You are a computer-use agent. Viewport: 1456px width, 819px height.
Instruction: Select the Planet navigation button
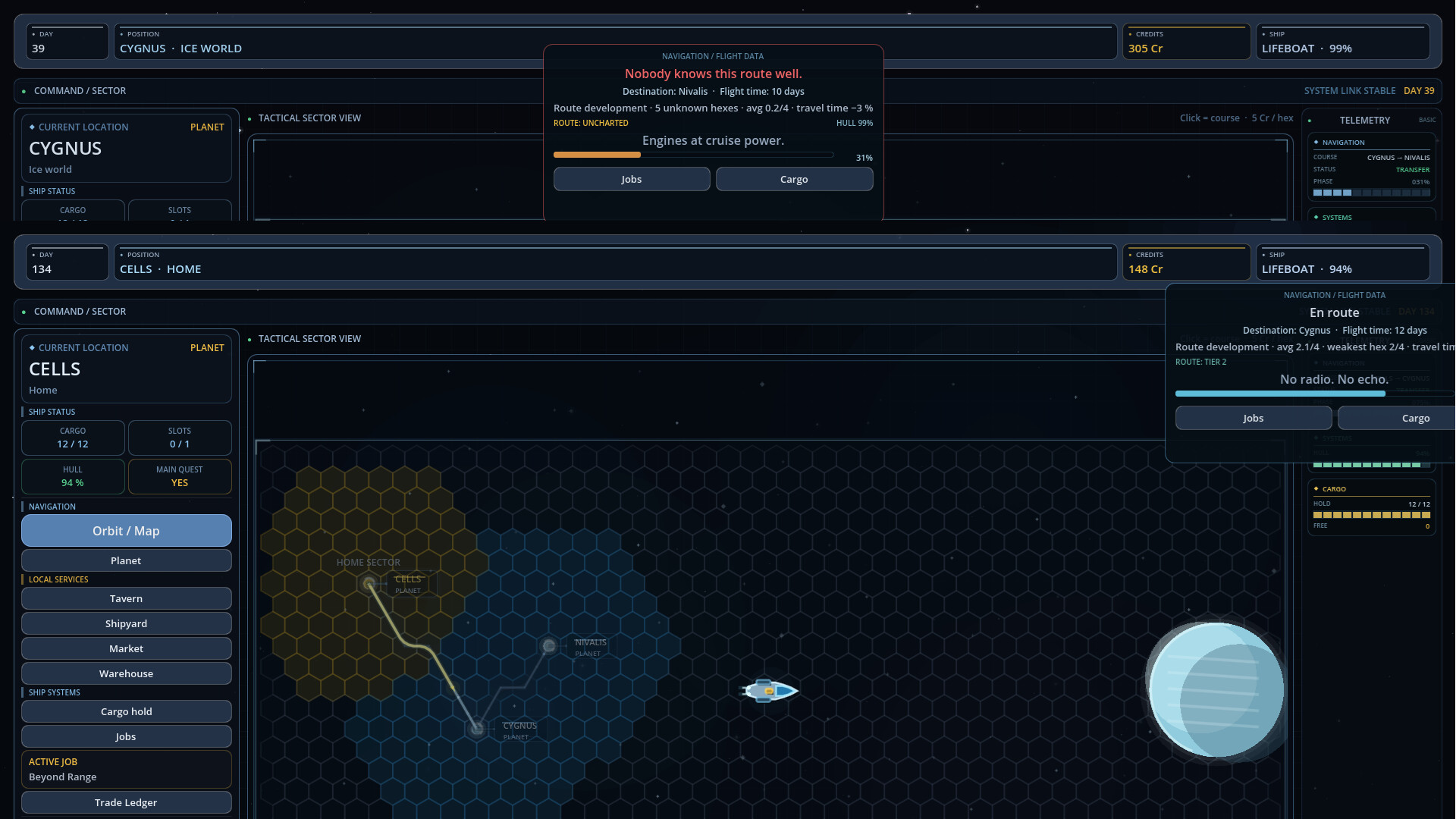pyautogui.click(x=126, y=560)
